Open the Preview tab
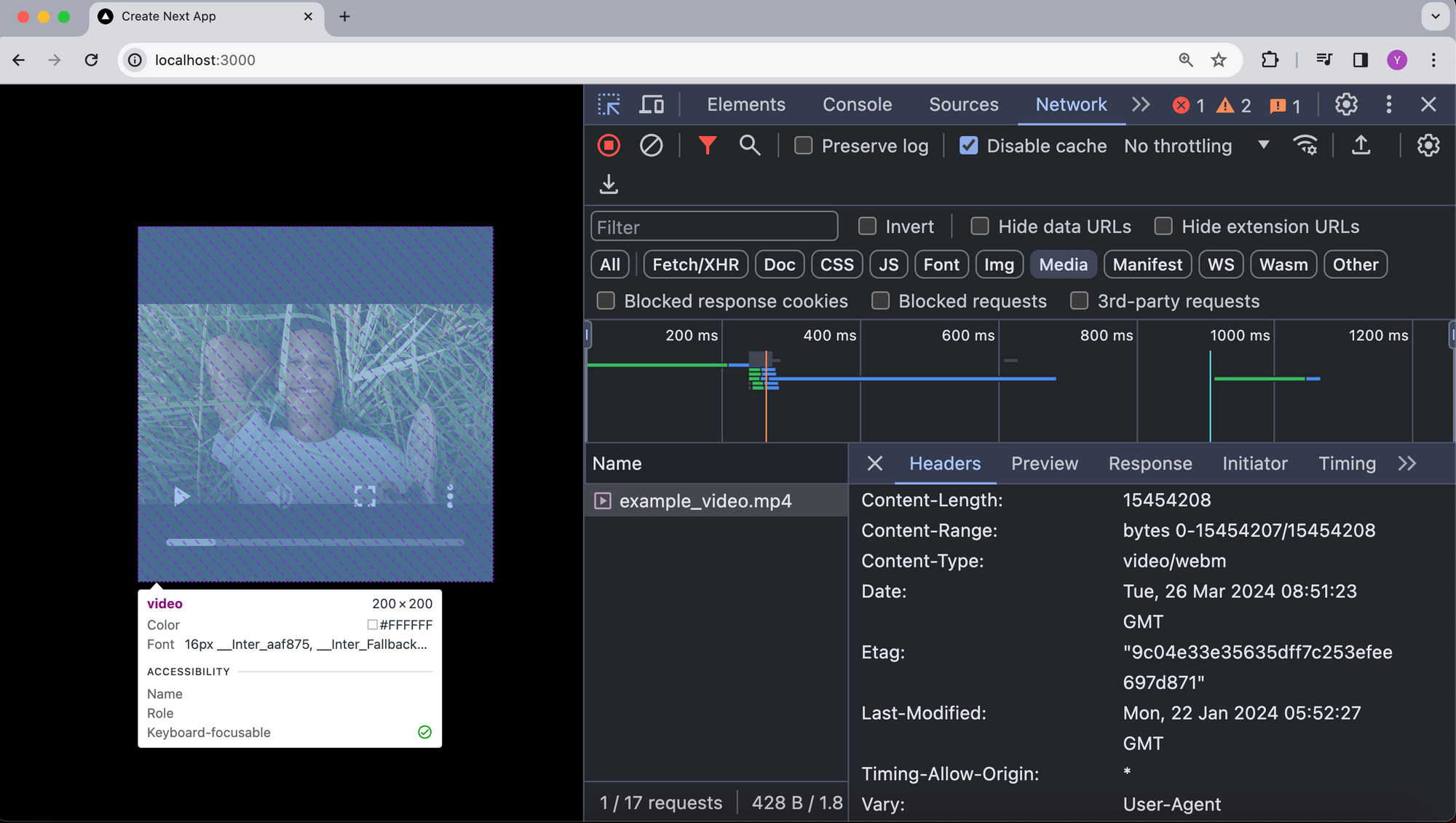This screenshot has height=823, width=1456. click(1045, 464)
